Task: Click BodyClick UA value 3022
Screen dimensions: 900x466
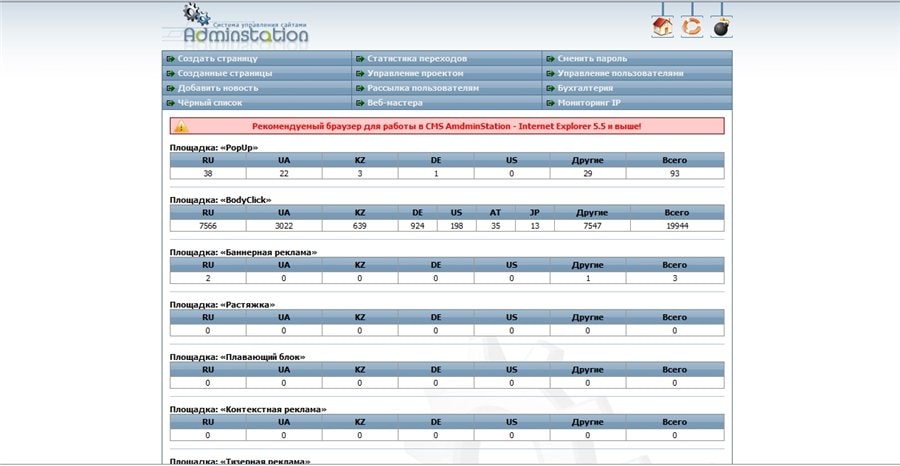Action: pos(284,226)
